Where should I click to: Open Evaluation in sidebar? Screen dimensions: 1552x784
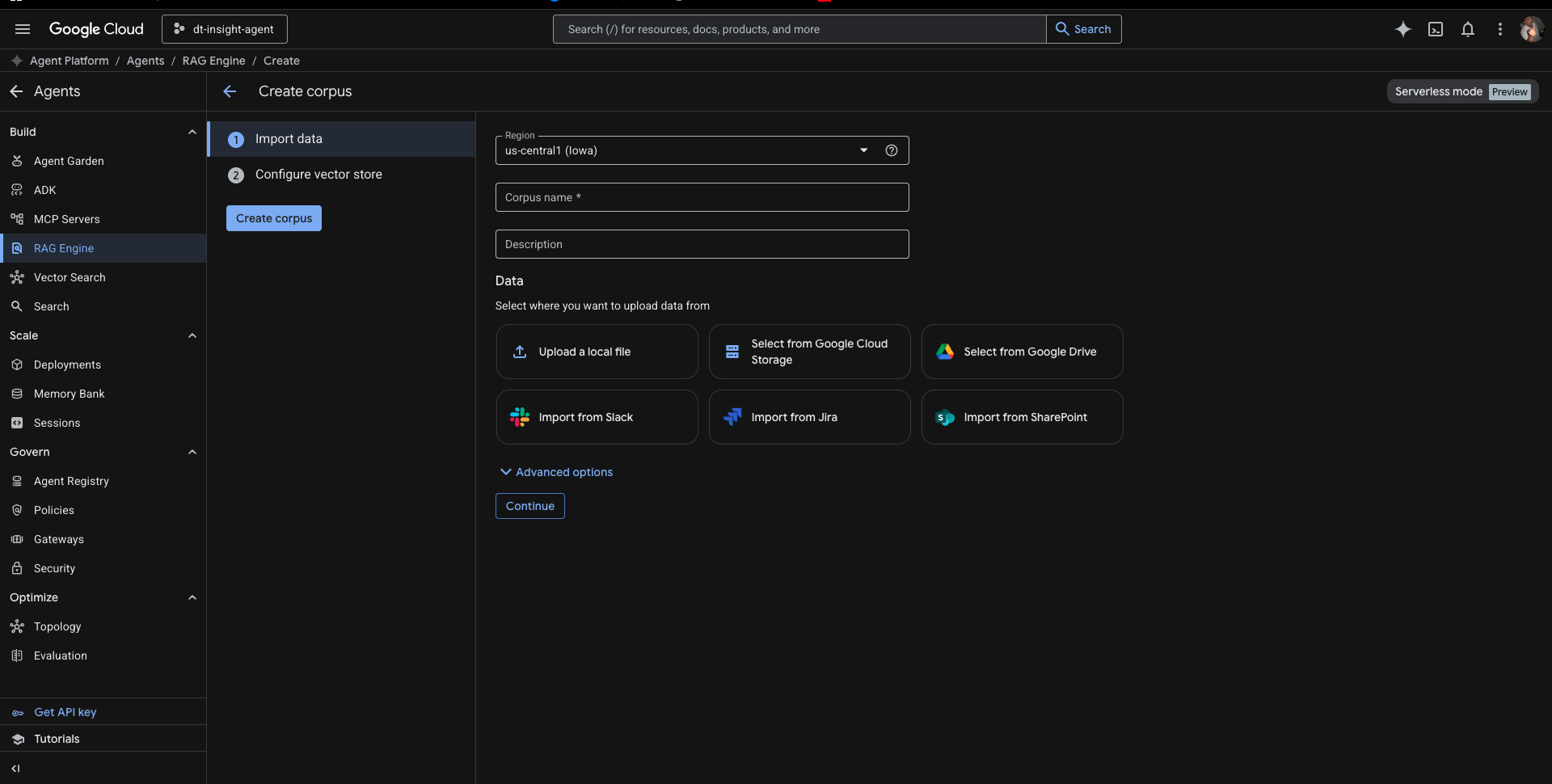103,655
